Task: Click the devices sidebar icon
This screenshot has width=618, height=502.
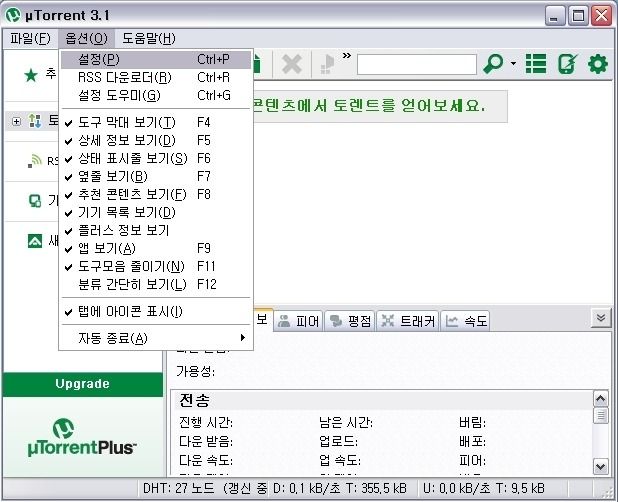Action: click(x=35, y=201)
